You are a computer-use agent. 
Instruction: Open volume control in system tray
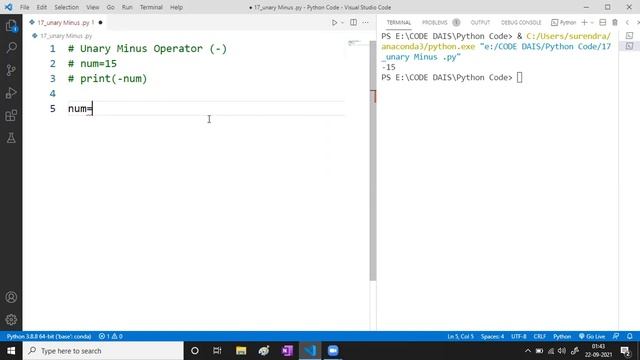(562, 351)
